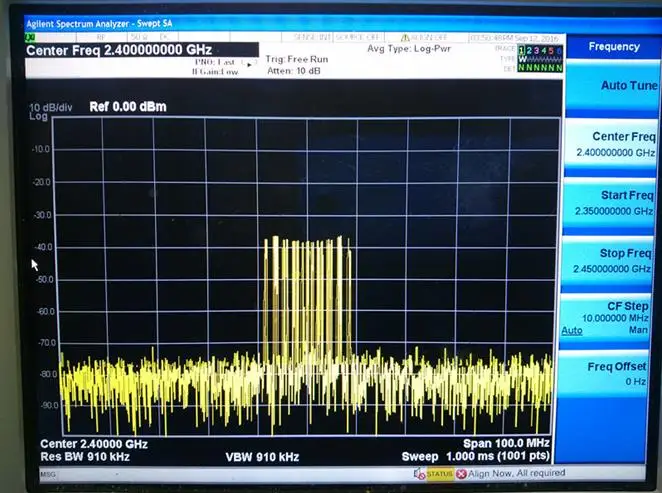Click the MSG label in status bar

pos(48,474)
